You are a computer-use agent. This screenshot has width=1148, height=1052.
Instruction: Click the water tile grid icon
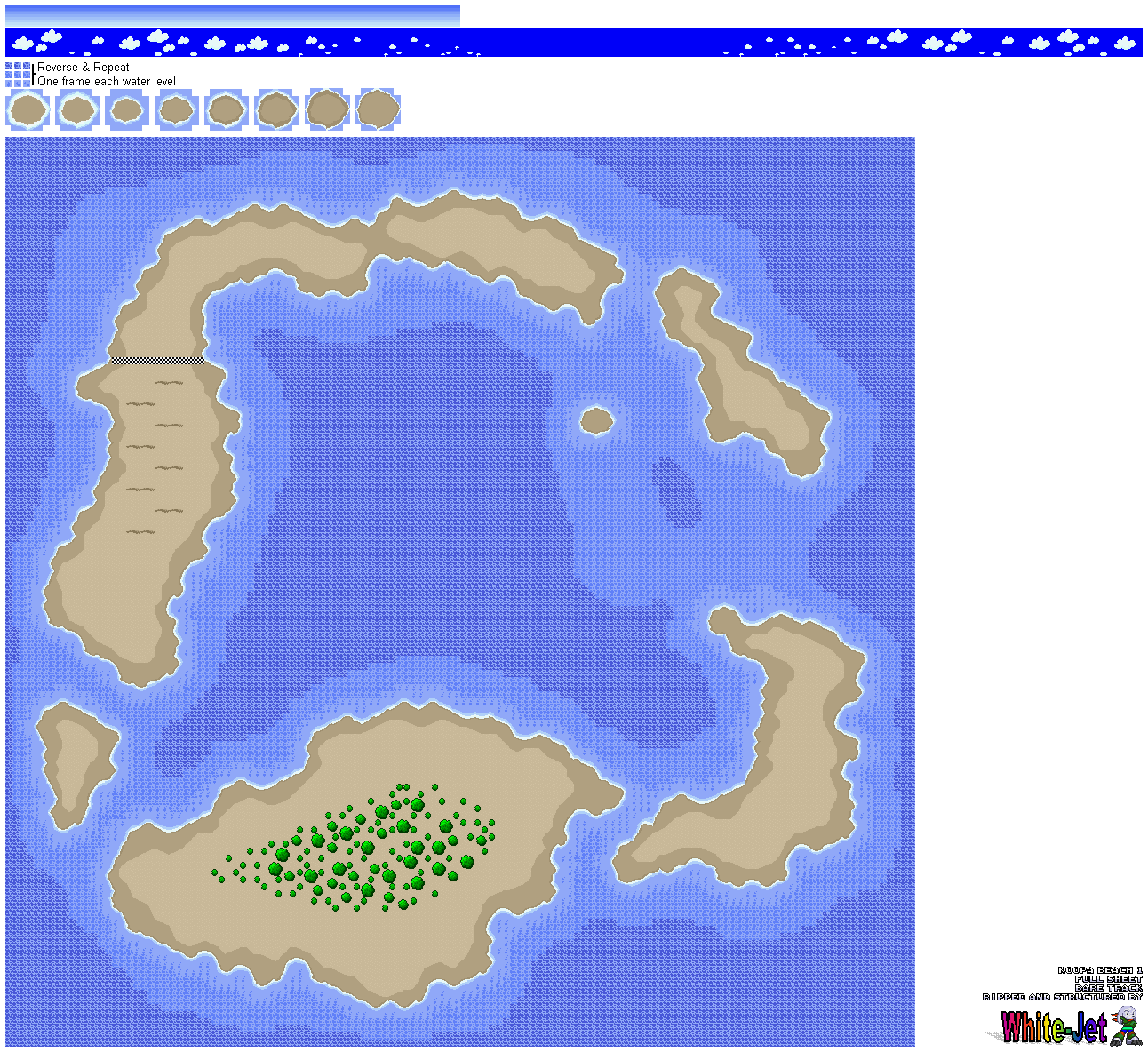(18, 74)
